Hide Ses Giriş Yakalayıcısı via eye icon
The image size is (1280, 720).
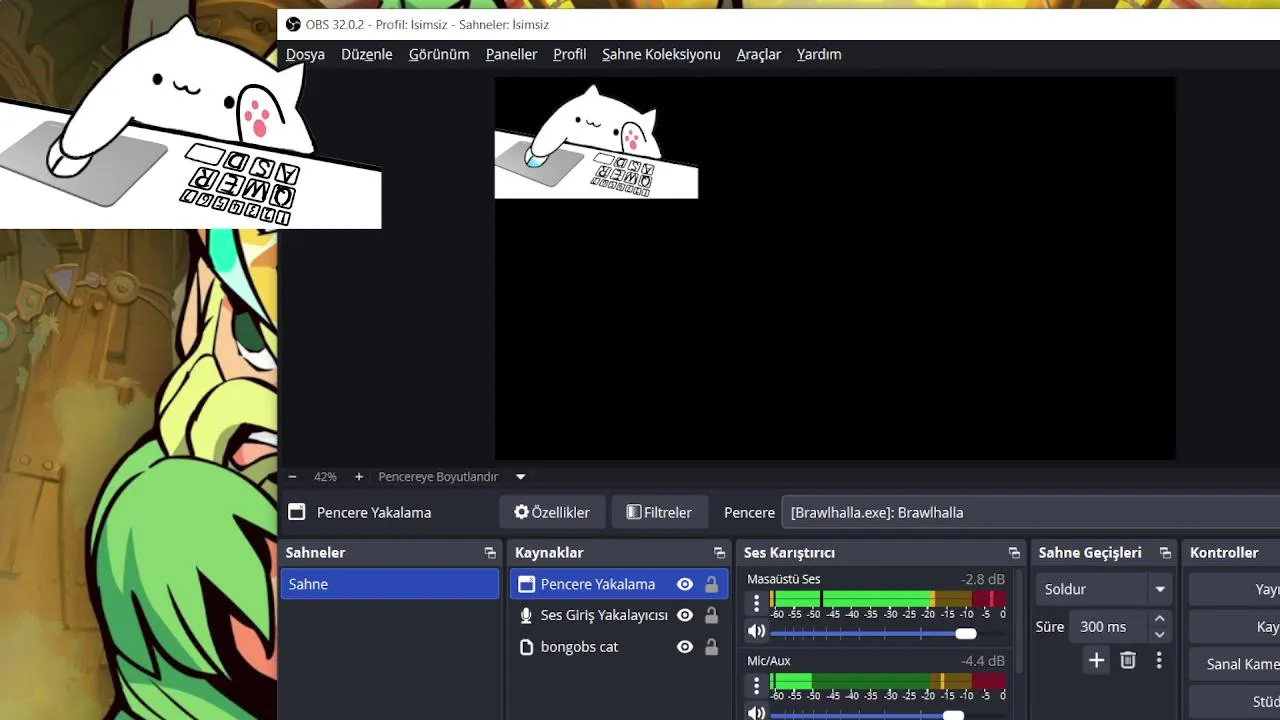(x=685, y=616)
